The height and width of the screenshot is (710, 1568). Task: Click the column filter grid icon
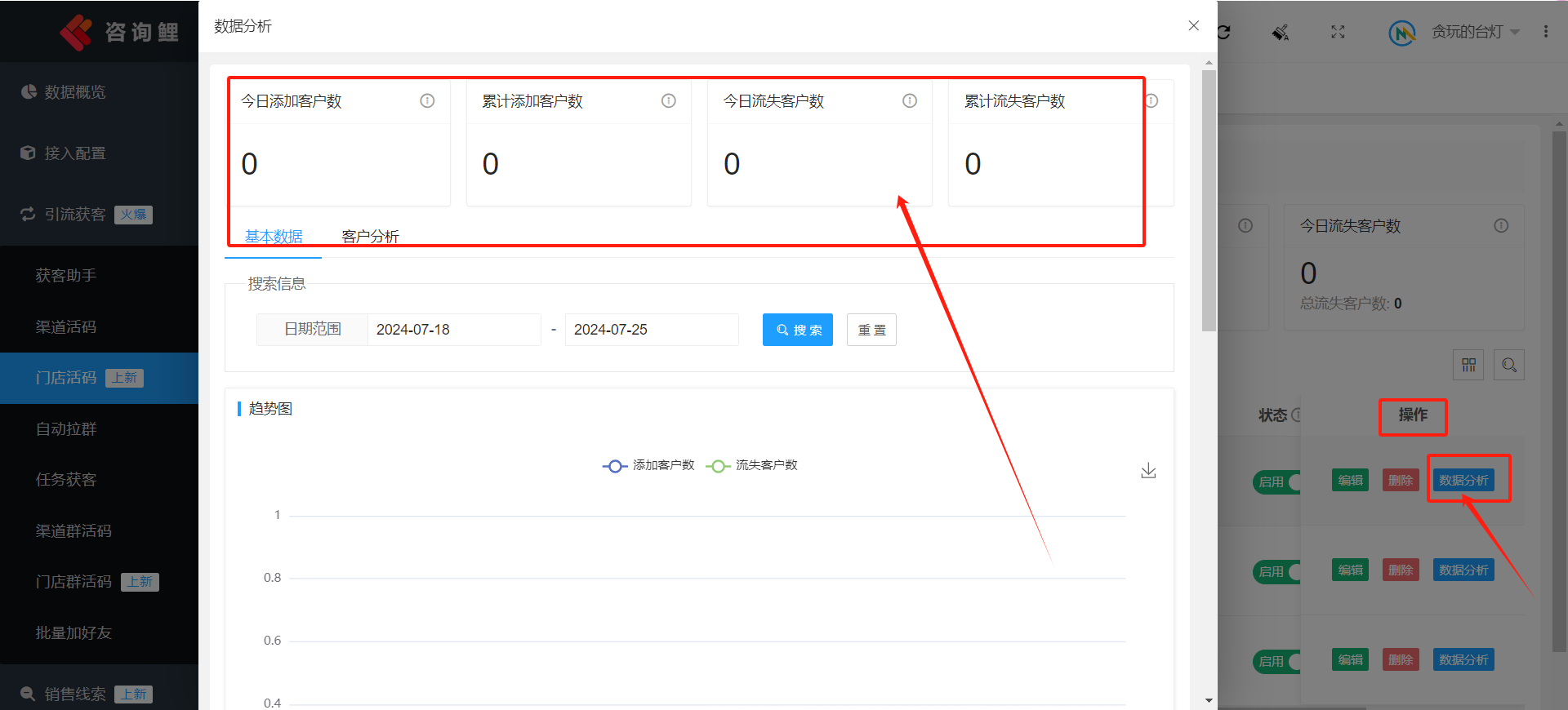tap(1468, 365)
